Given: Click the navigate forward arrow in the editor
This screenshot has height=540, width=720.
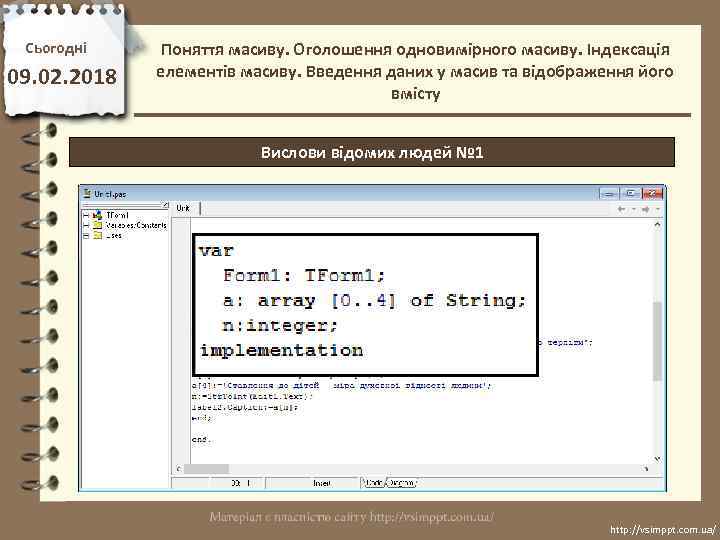Looking at the screenshot, I should (646, 209).
